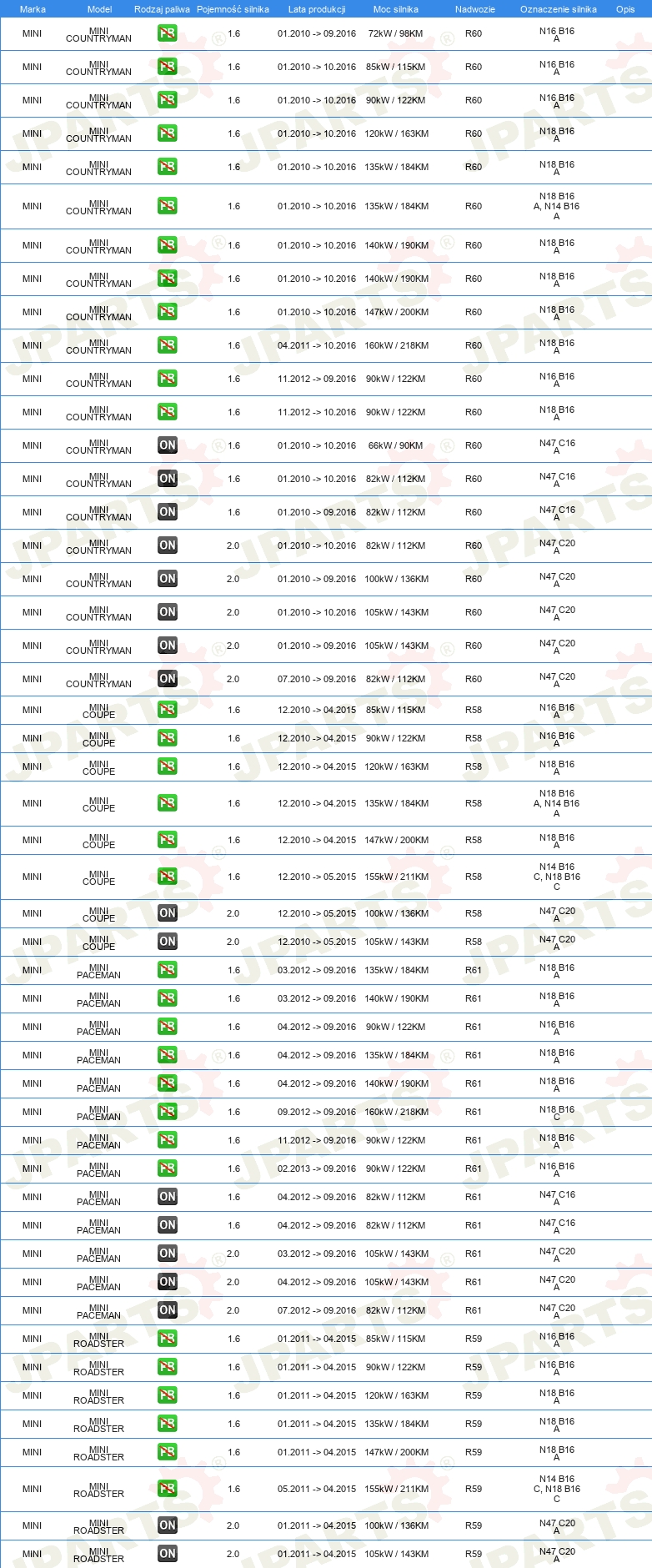Image resolution: width=652 pixels, height=1568 pixels.
Task: Click petrol icon in Coupe 135kW/184KM row
Action: point(168,803)
